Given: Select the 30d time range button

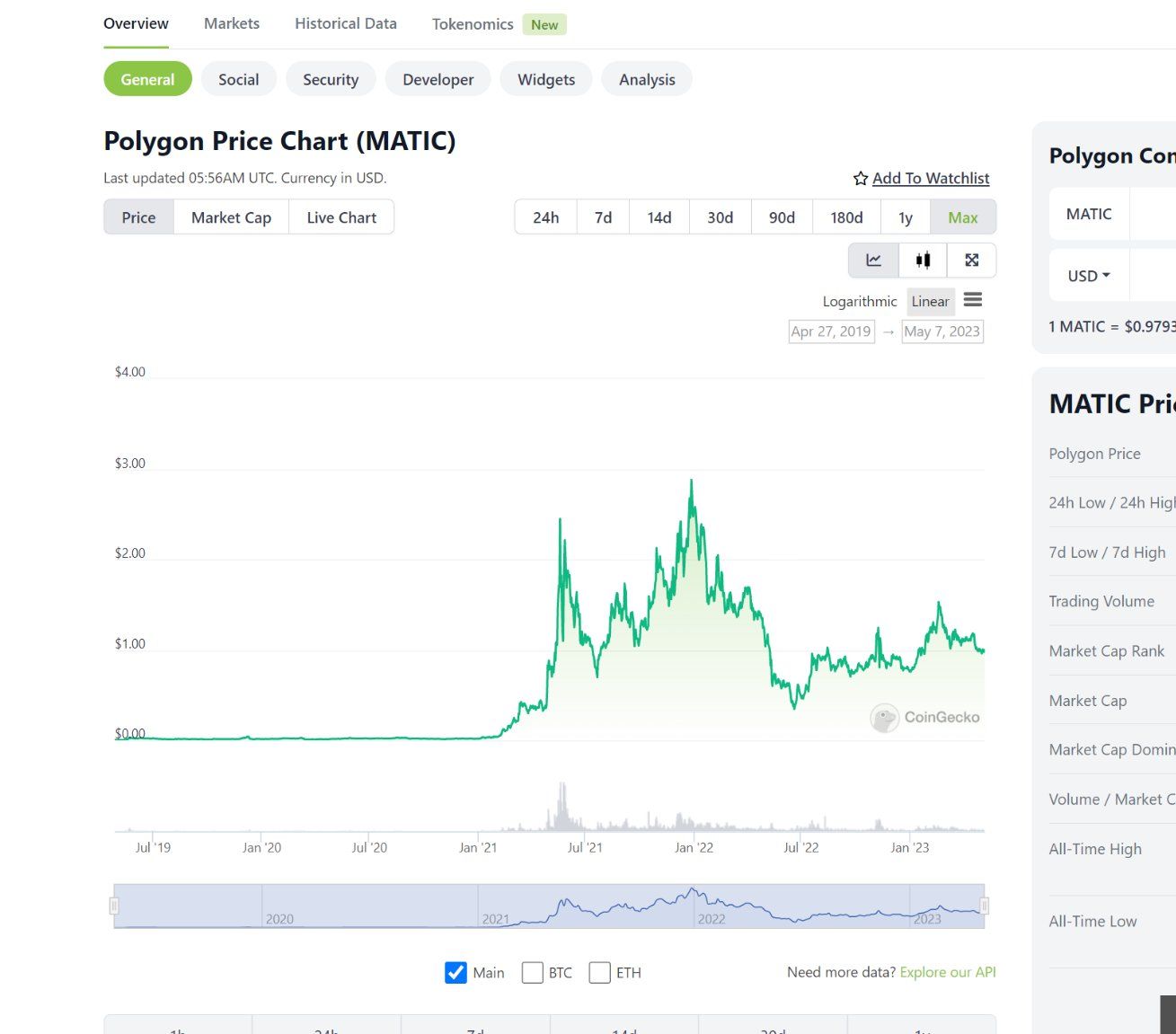Looking at the screenshot, I should click(720, 217).
